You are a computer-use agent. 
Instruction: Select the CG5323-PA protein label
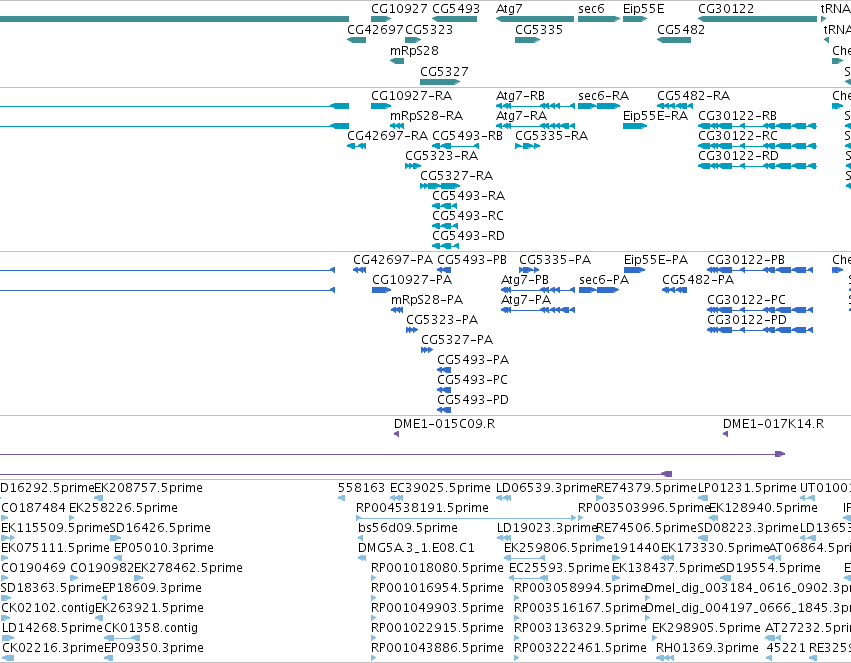442,320
